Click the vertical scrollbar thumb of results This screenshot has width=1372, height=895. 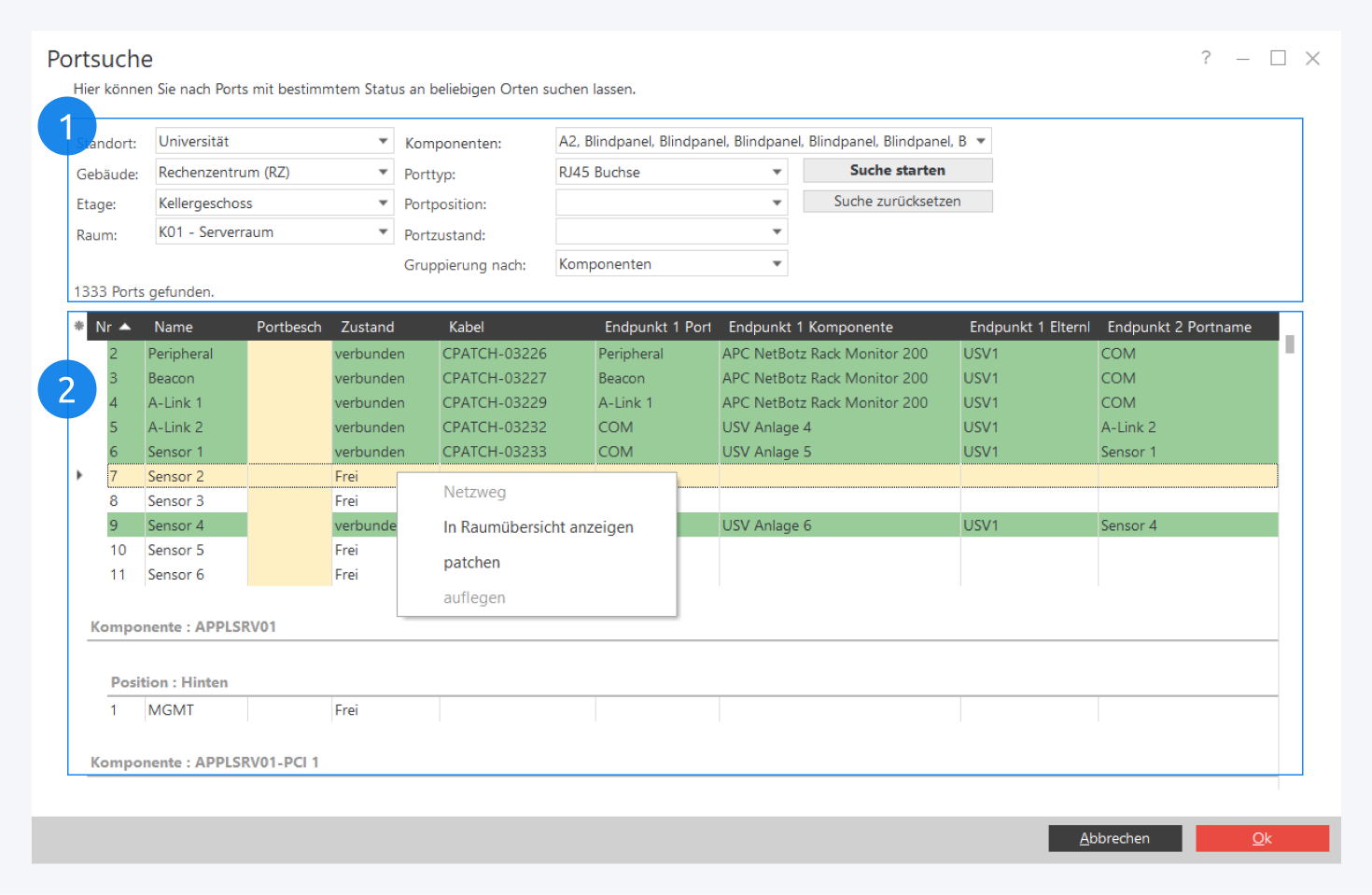coord(1290,344)
